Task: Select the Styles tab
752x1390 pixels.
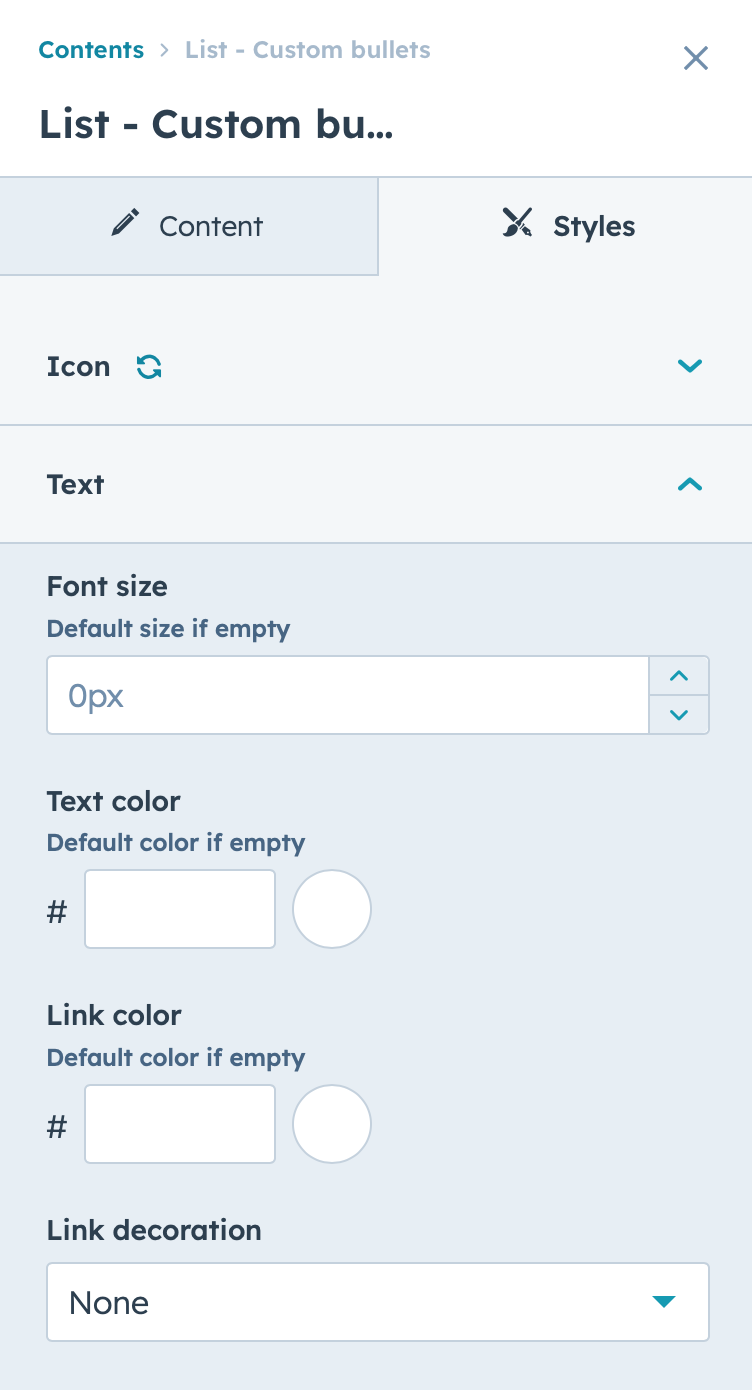Action: pyautogui.click(x=565, y=226)
